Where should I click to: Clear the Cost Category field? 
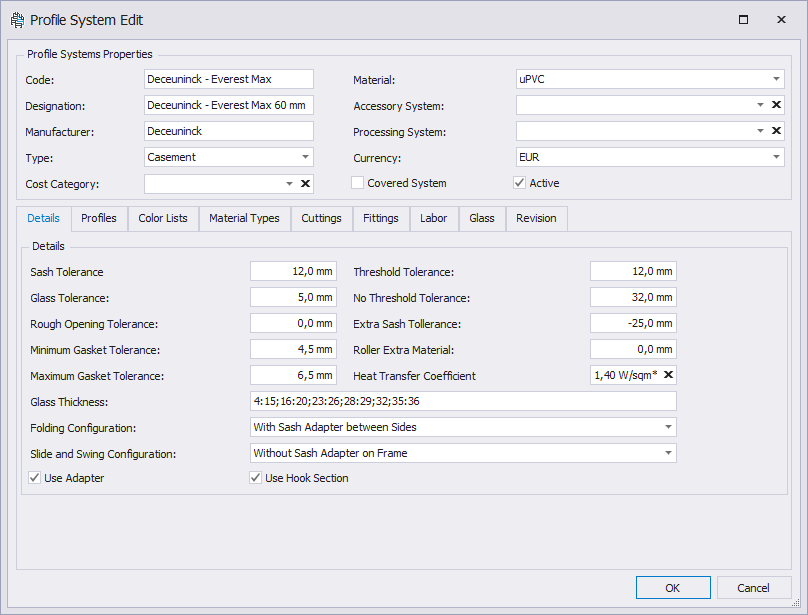[306, 184]
